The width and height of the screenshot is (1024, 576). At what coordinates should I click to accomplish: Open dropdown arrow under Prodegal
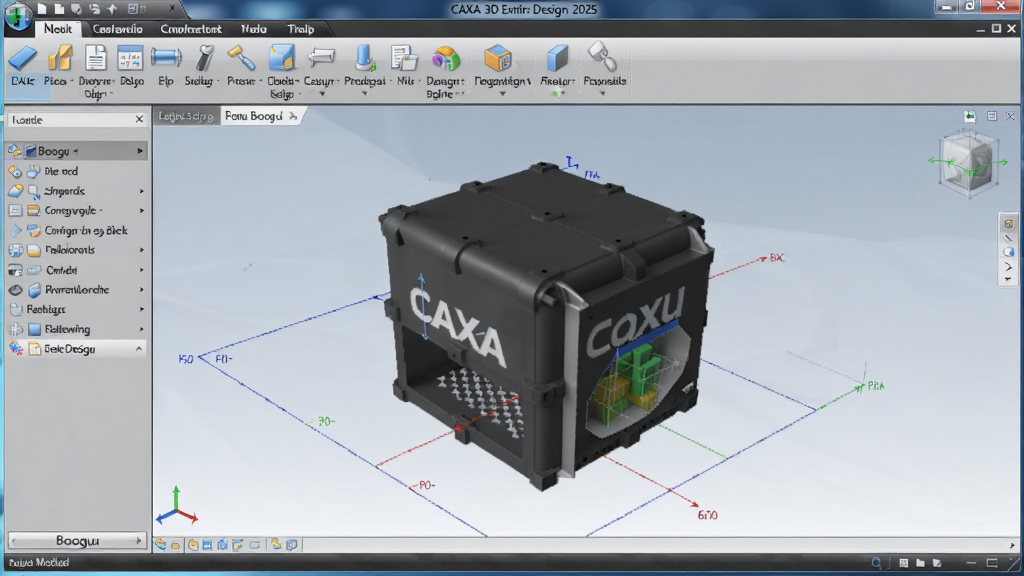(364, 94)
